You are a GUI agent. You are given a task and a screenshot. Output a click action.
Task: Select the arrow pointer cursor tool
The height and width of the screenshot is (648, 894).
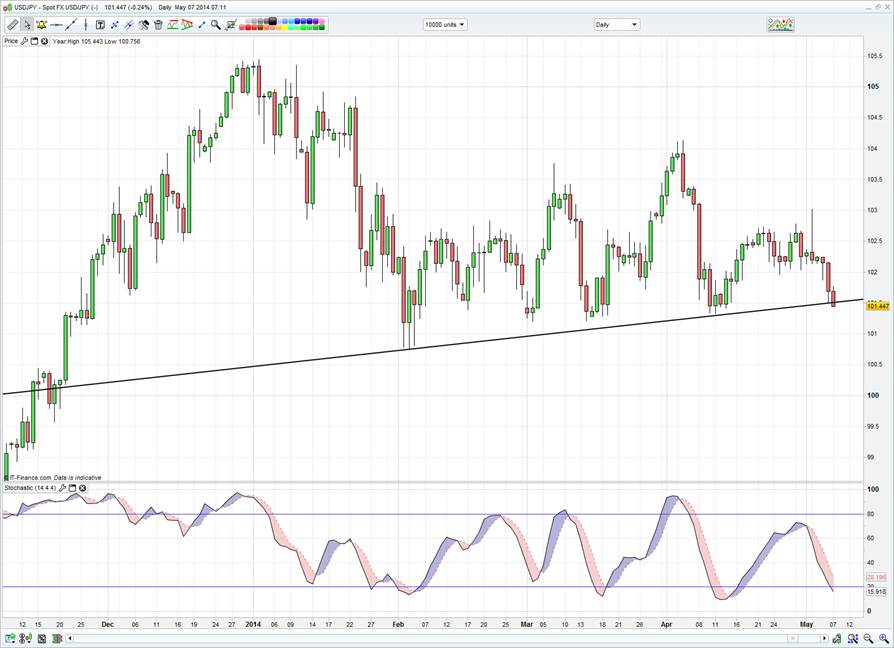[x=27, y=25]
